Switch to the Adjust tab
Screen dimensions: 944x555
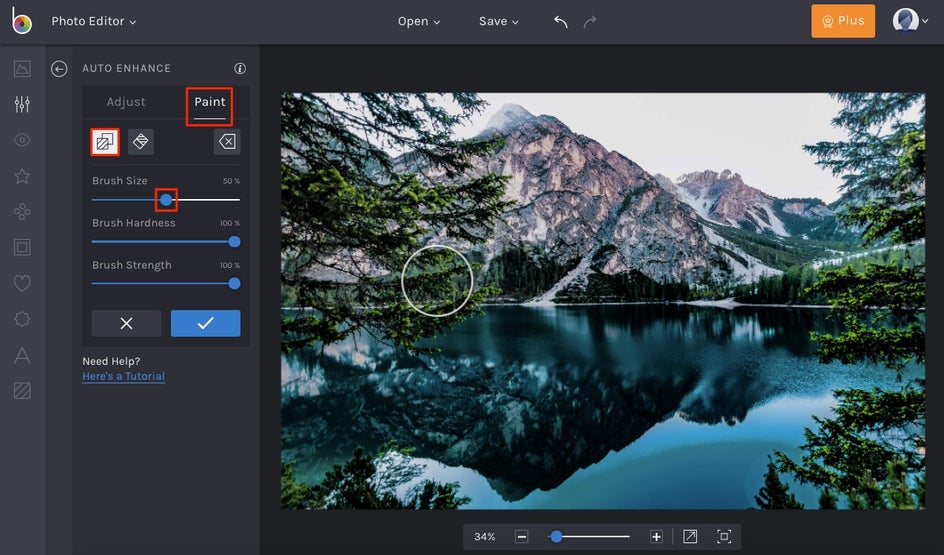tap(126, 102)
